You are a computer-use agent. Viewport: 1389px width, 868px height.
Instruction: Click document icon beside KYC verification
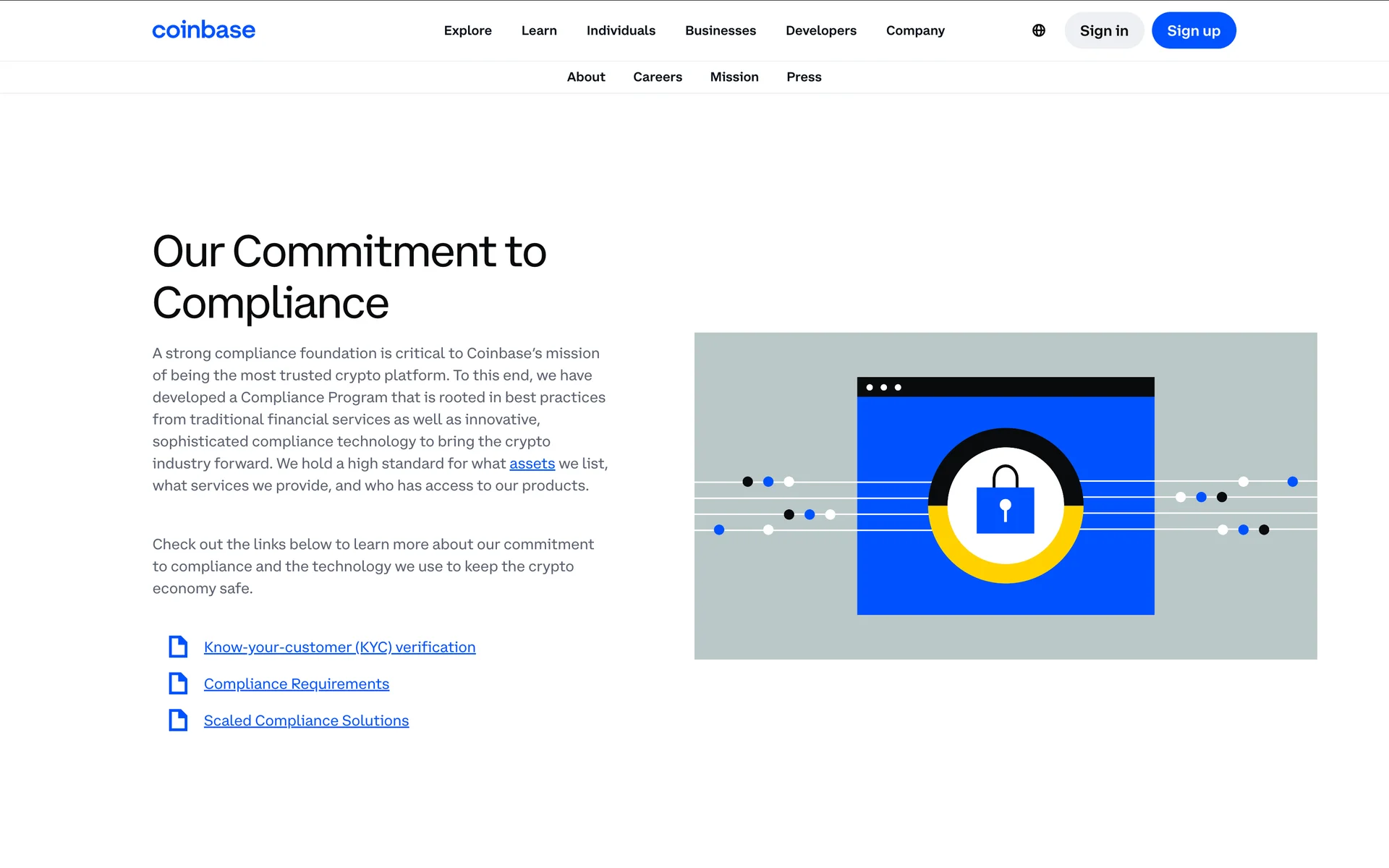pyautogui.click(x=178, y=647)
